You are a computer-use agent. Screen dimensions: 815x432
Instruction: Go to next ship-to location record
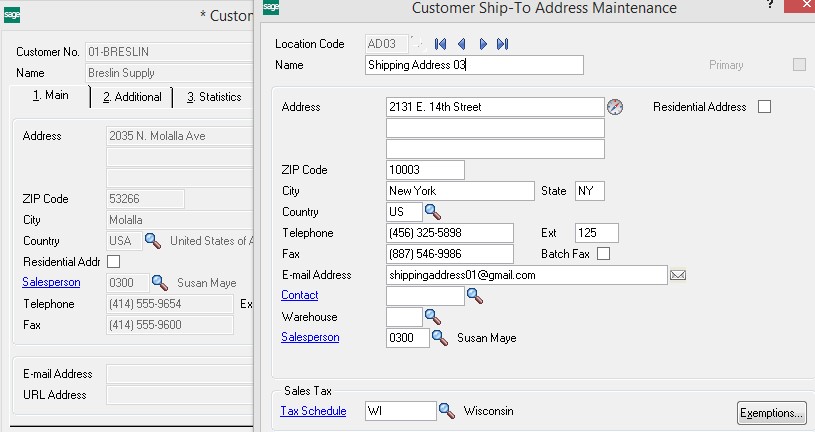[x=483, y=44]
